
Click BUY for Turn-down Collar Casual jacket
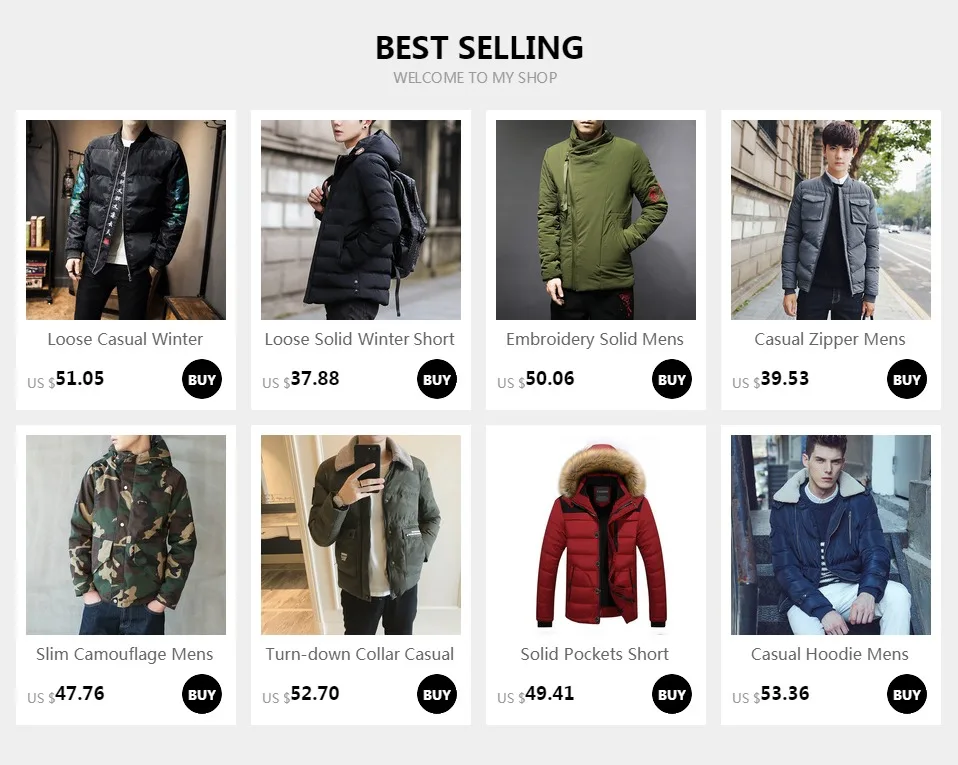pyautogui.click(x=437, y=694)
